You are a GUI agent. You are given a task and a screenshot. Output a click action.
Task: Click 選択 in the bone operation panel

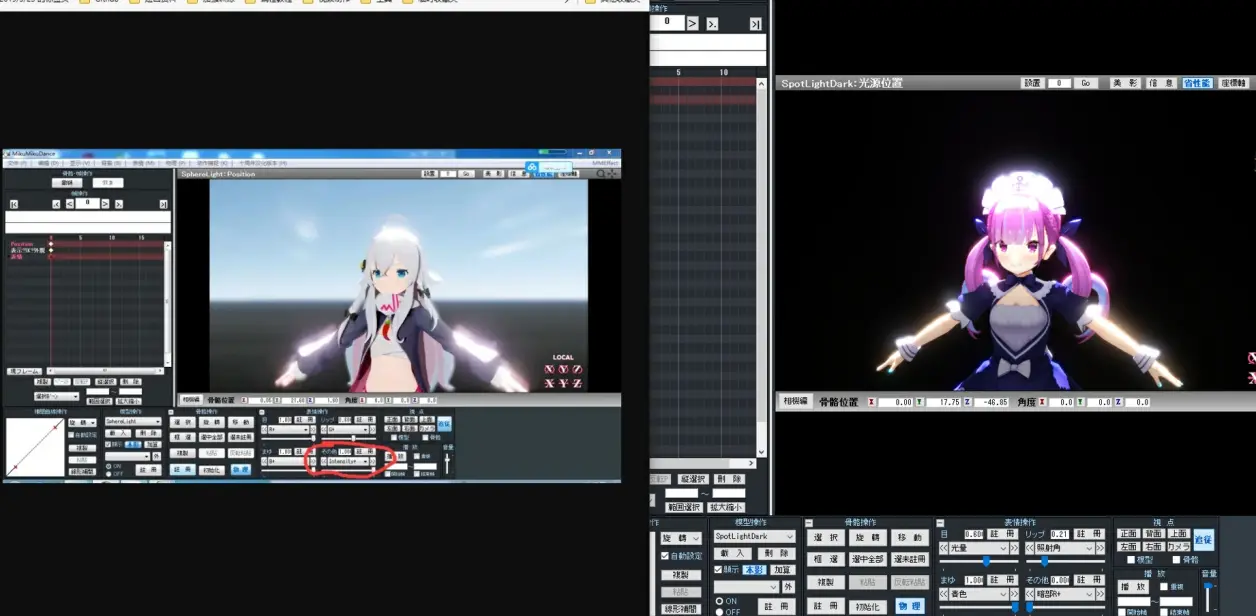(x=826, y=537)
